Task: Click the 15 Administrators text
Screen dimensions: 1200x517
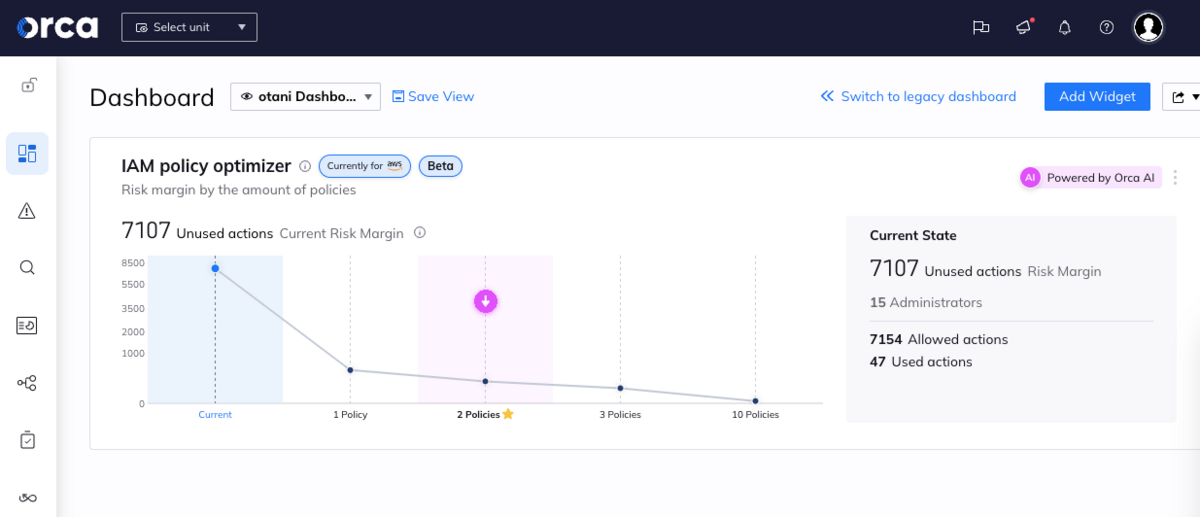Action: [x=926, y=302]
